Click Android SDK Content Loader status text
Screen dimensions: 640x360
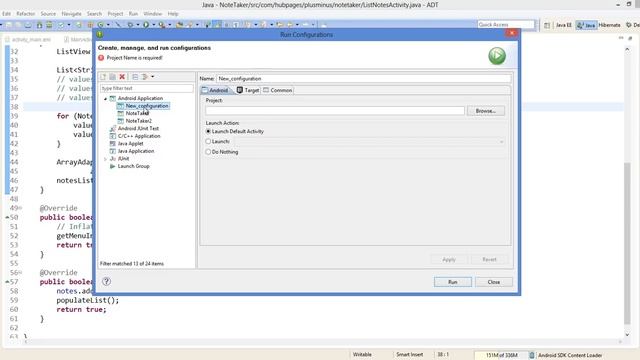[570, 355]
